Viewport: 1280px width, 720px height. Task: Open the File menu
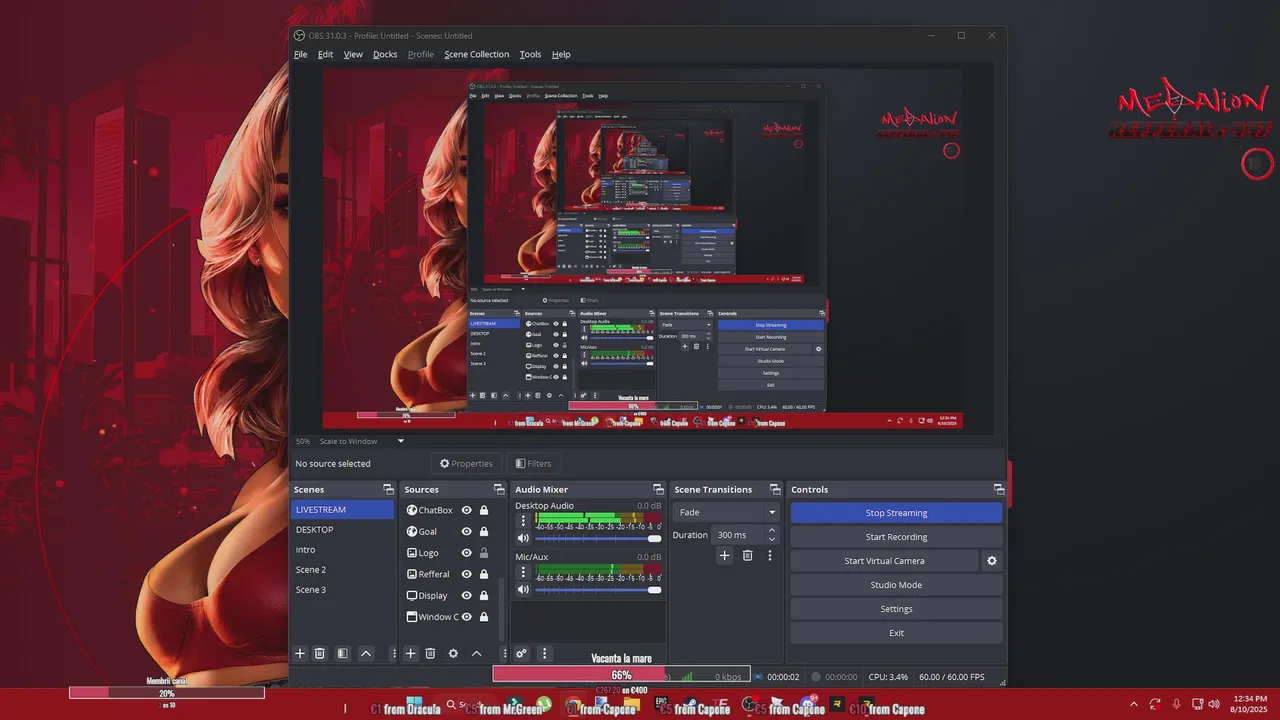[300, 54]
